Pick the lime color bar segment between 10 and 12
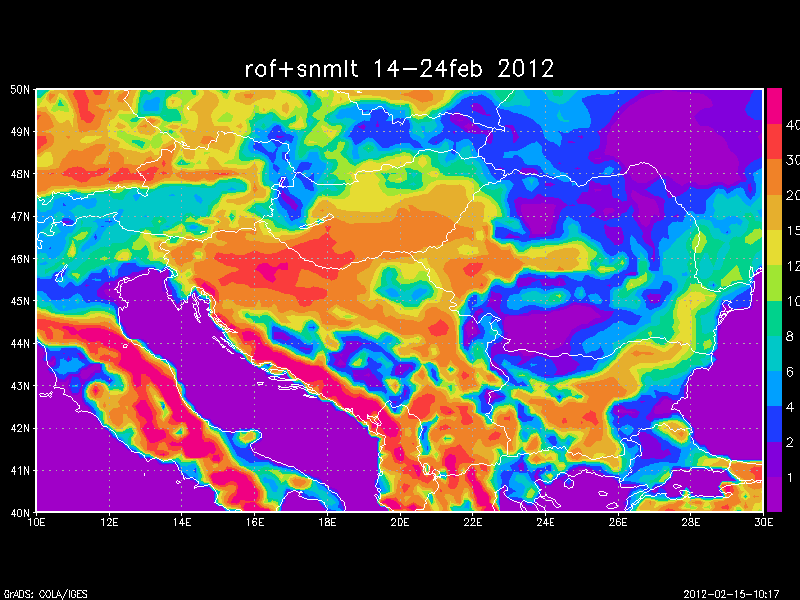800x600 pixels. 774,283
